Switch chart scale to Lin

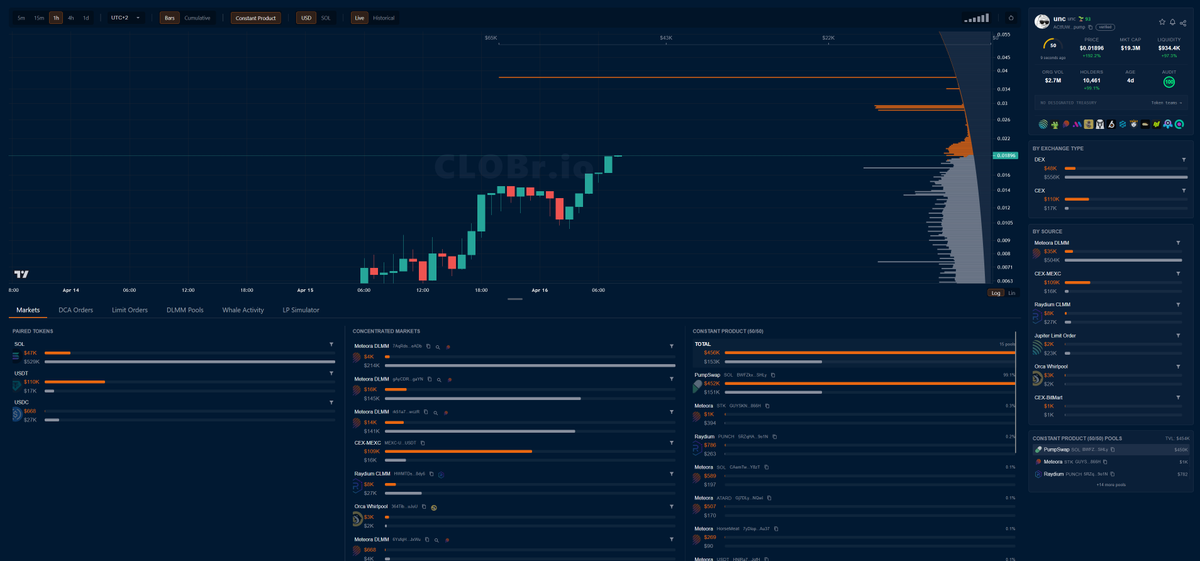pos(1011,293)
